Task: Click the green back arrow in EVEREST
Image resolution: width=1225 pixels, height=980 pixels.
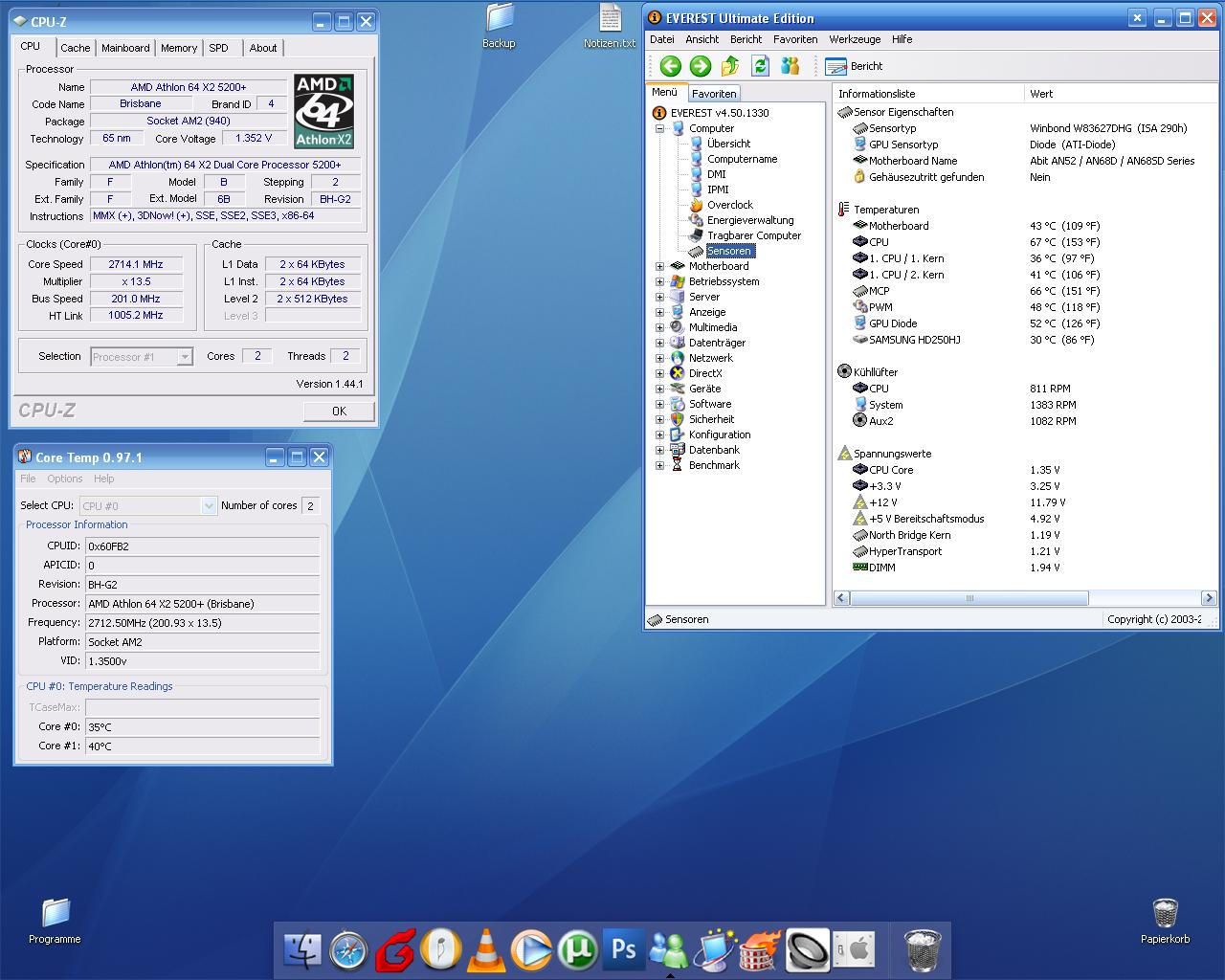Action: coord(670,66)
